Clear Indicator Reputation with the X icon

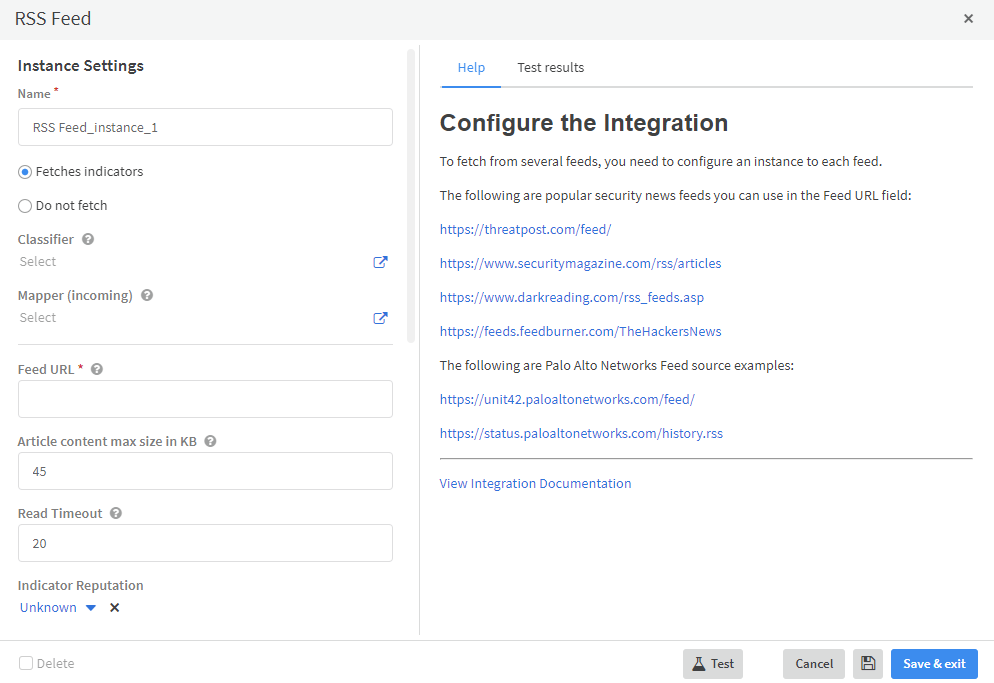point(114,608)
